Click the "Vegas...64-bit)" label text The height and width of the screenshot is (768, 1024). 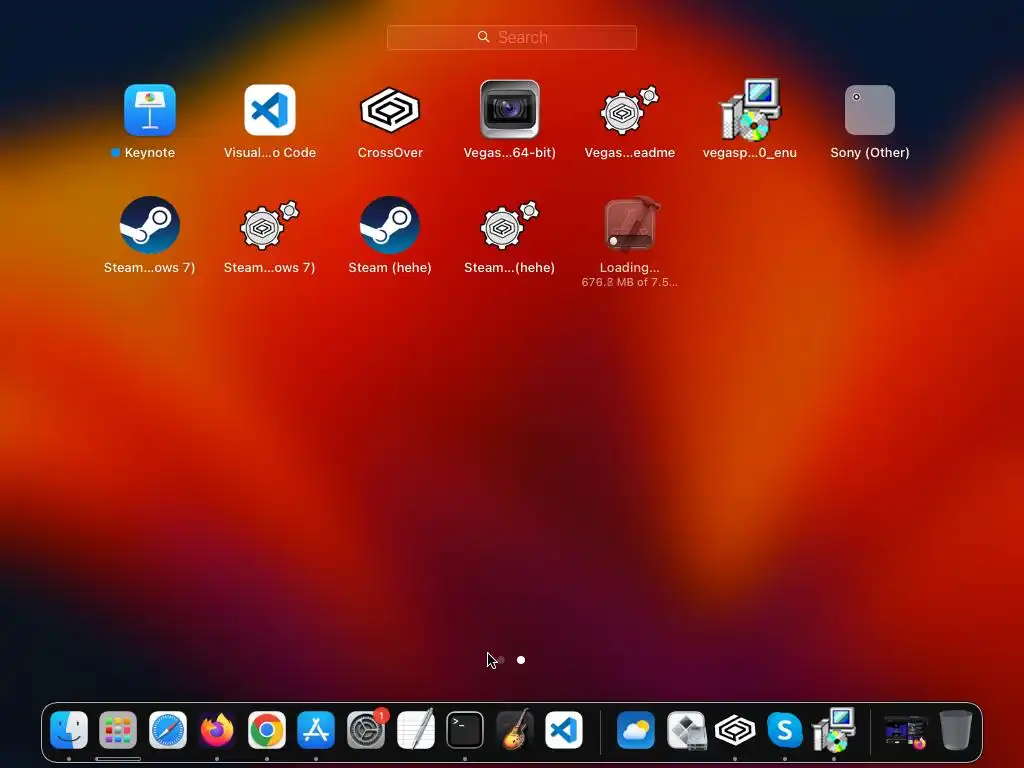point(509,152)
